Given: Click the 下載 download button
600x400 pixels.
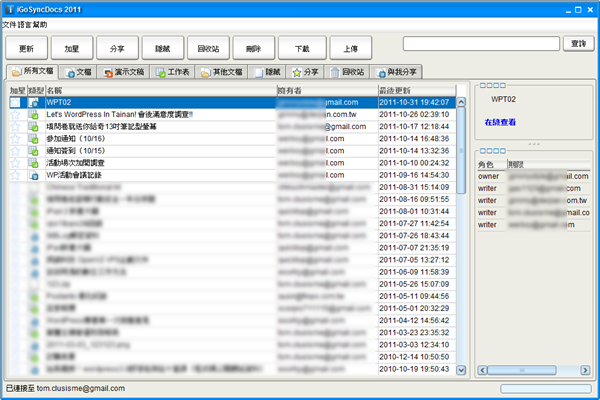Looking at the screenshot, I should coord(302,48).
